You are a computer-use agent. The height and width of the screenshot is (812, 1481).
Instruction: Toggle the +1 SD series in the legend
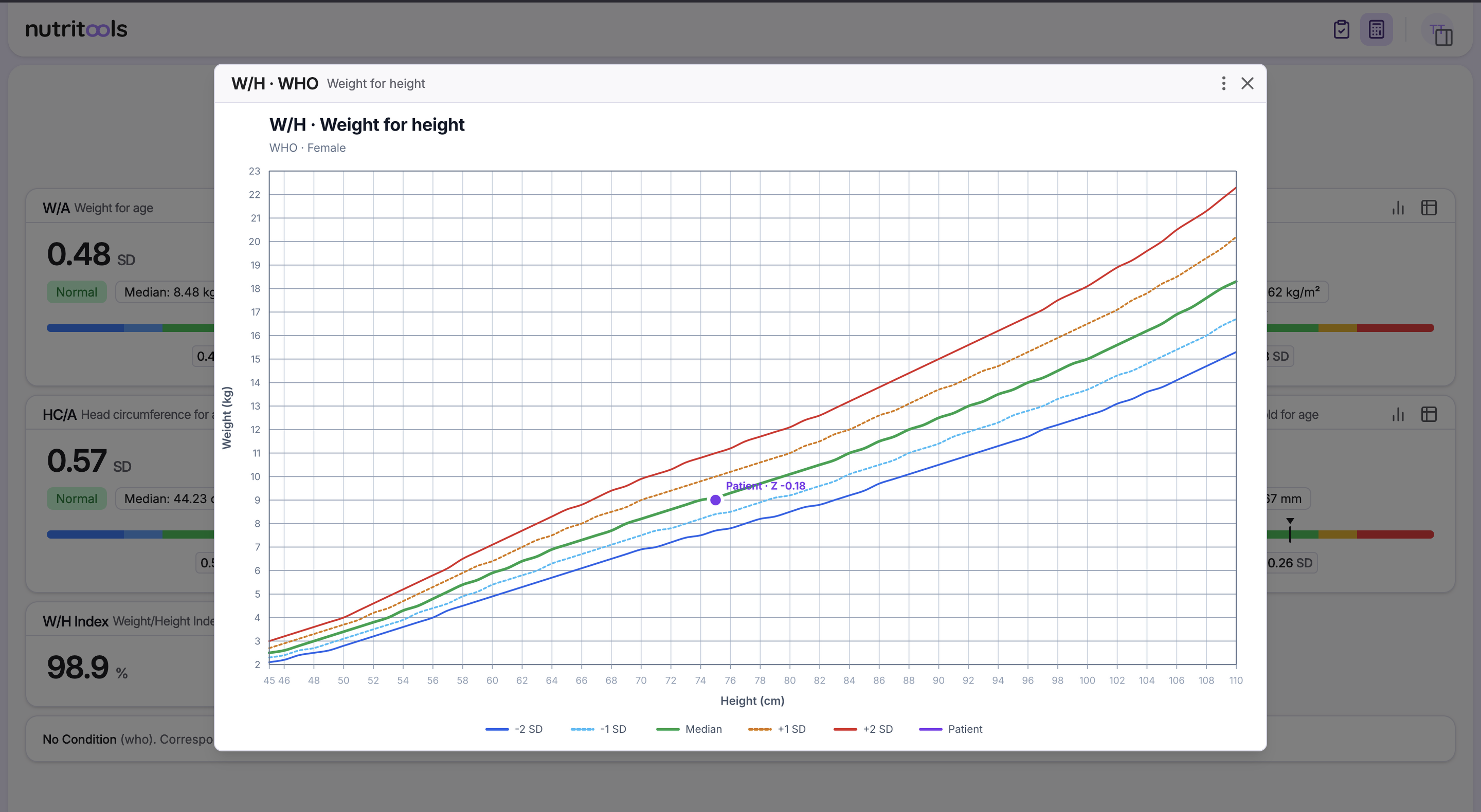click(776, 729)
